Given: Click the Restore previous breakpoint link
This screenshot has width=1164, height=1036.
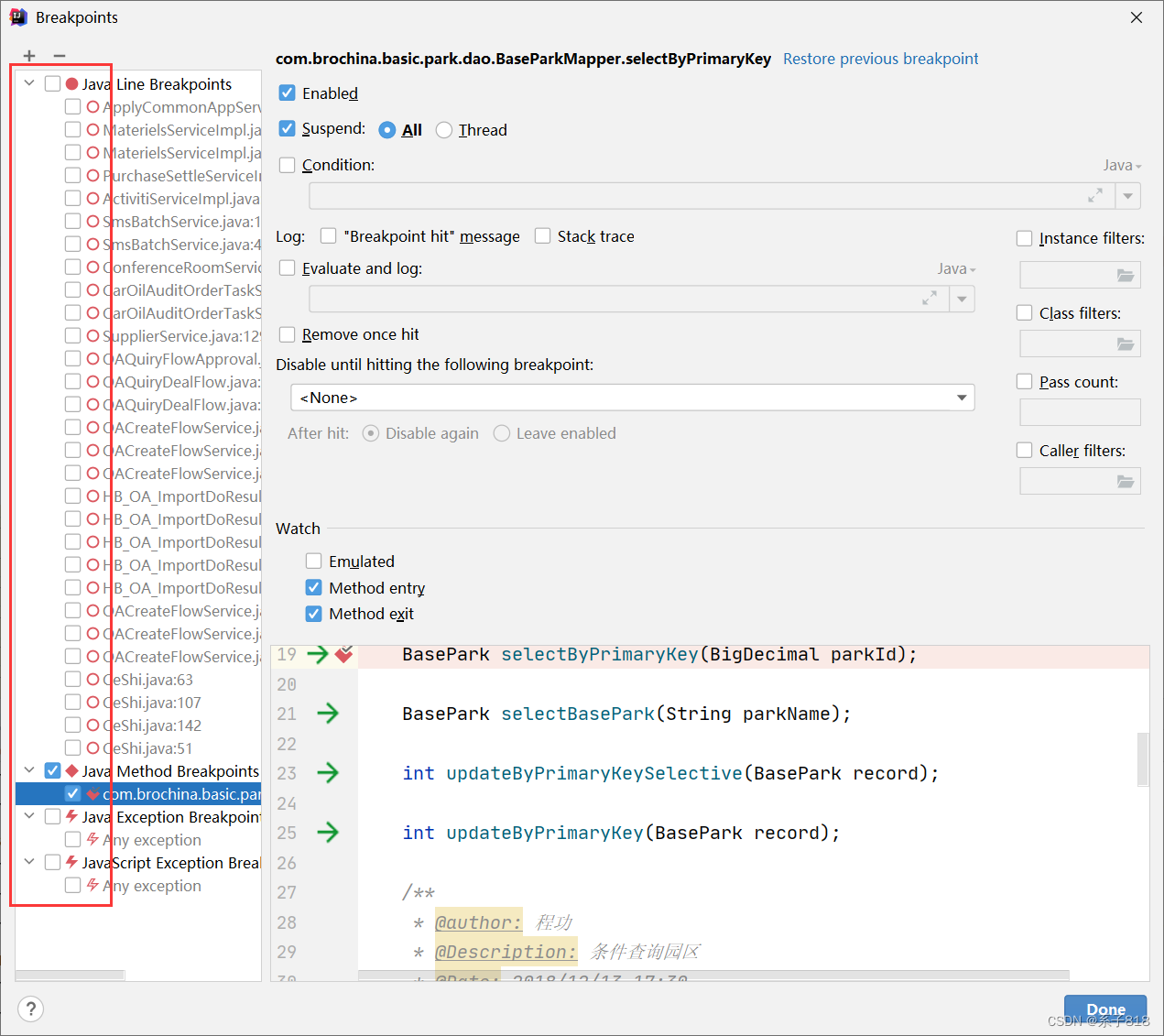Looking at the screenshot, I should coord(880,58).
